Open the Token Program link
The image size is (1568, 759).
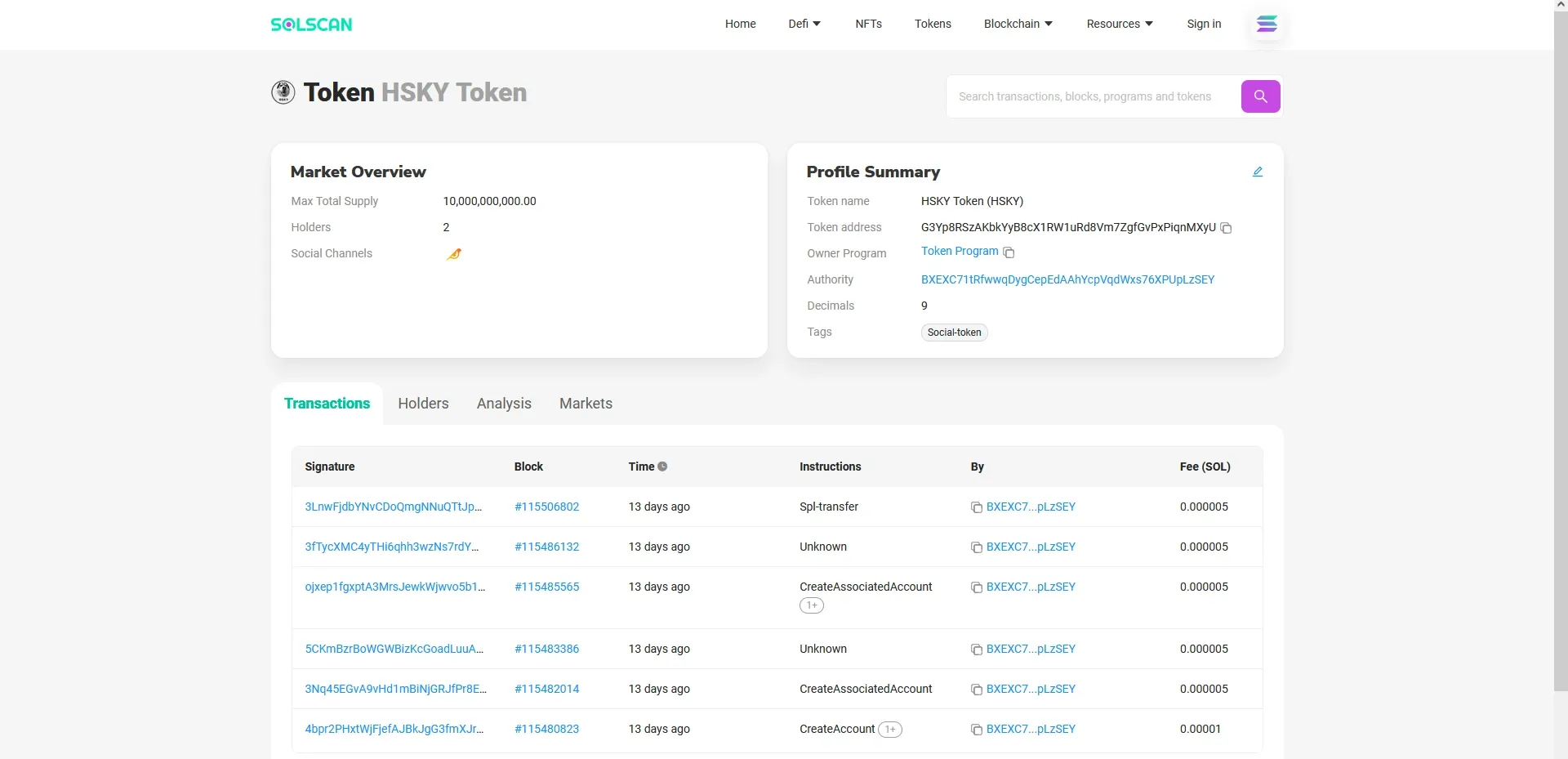[960, 251]
